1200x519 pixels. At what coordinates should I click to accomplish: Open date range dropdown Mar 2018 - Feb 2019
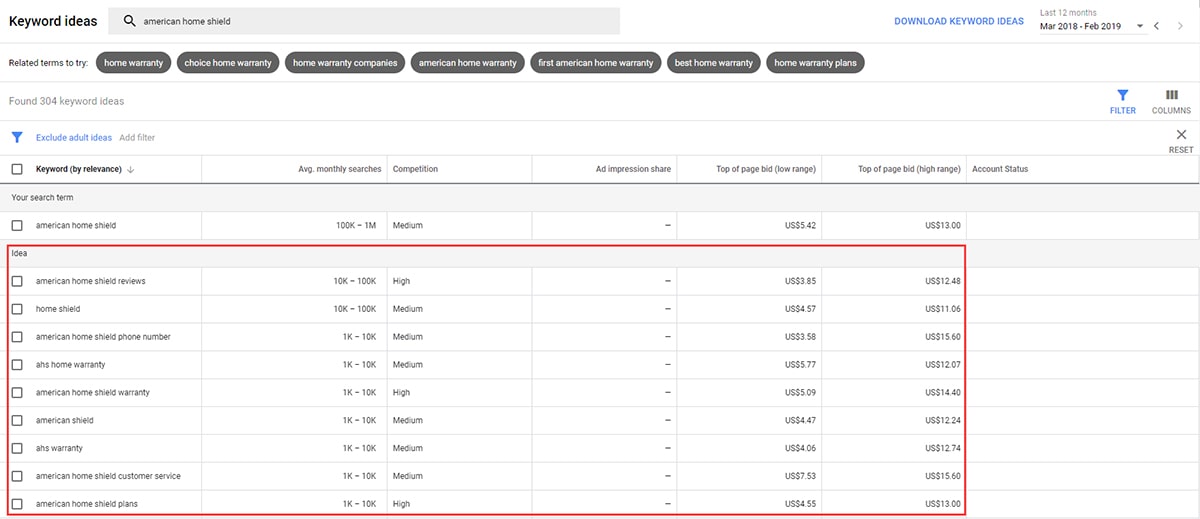(1093, 26)
